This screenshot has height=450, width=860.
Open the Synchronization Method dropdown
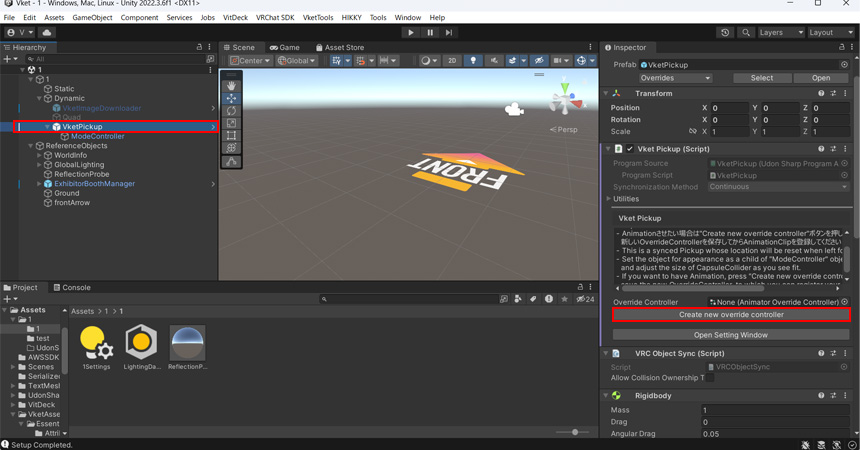778,187
